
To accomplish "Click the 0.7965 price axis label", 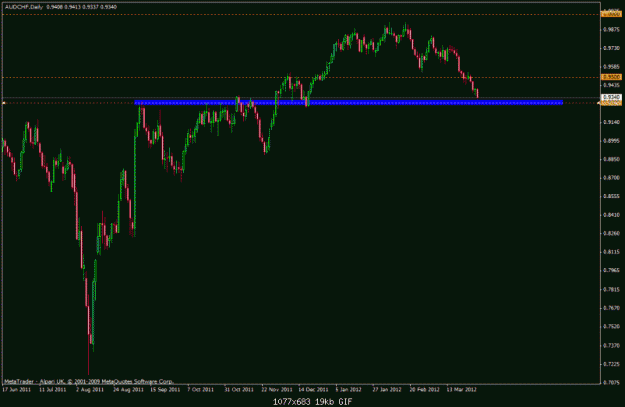I will pos(612,270).
